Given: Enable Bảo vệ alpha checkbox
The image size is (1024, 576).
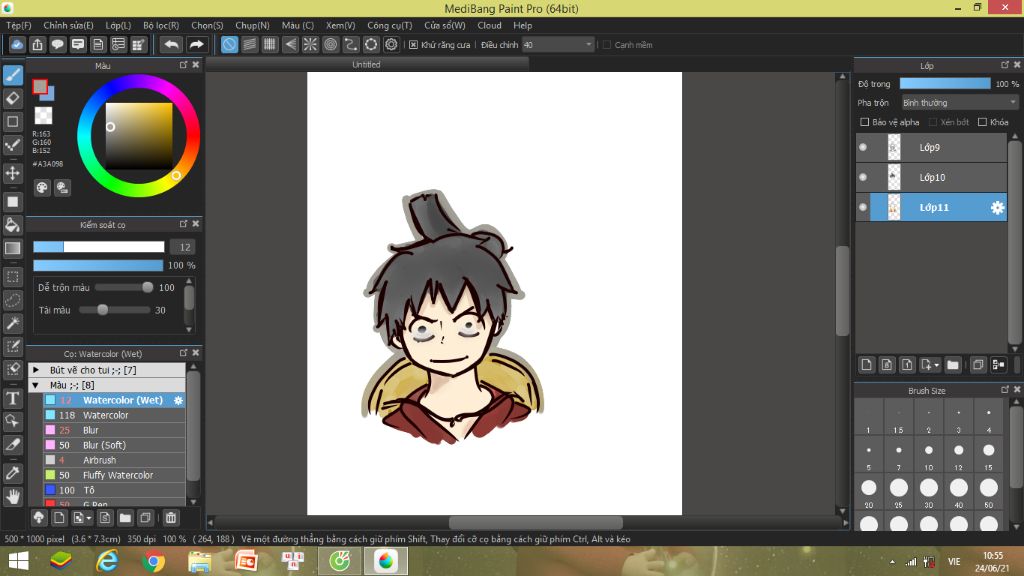Looking at the screenshot, I should pos(865,122).
